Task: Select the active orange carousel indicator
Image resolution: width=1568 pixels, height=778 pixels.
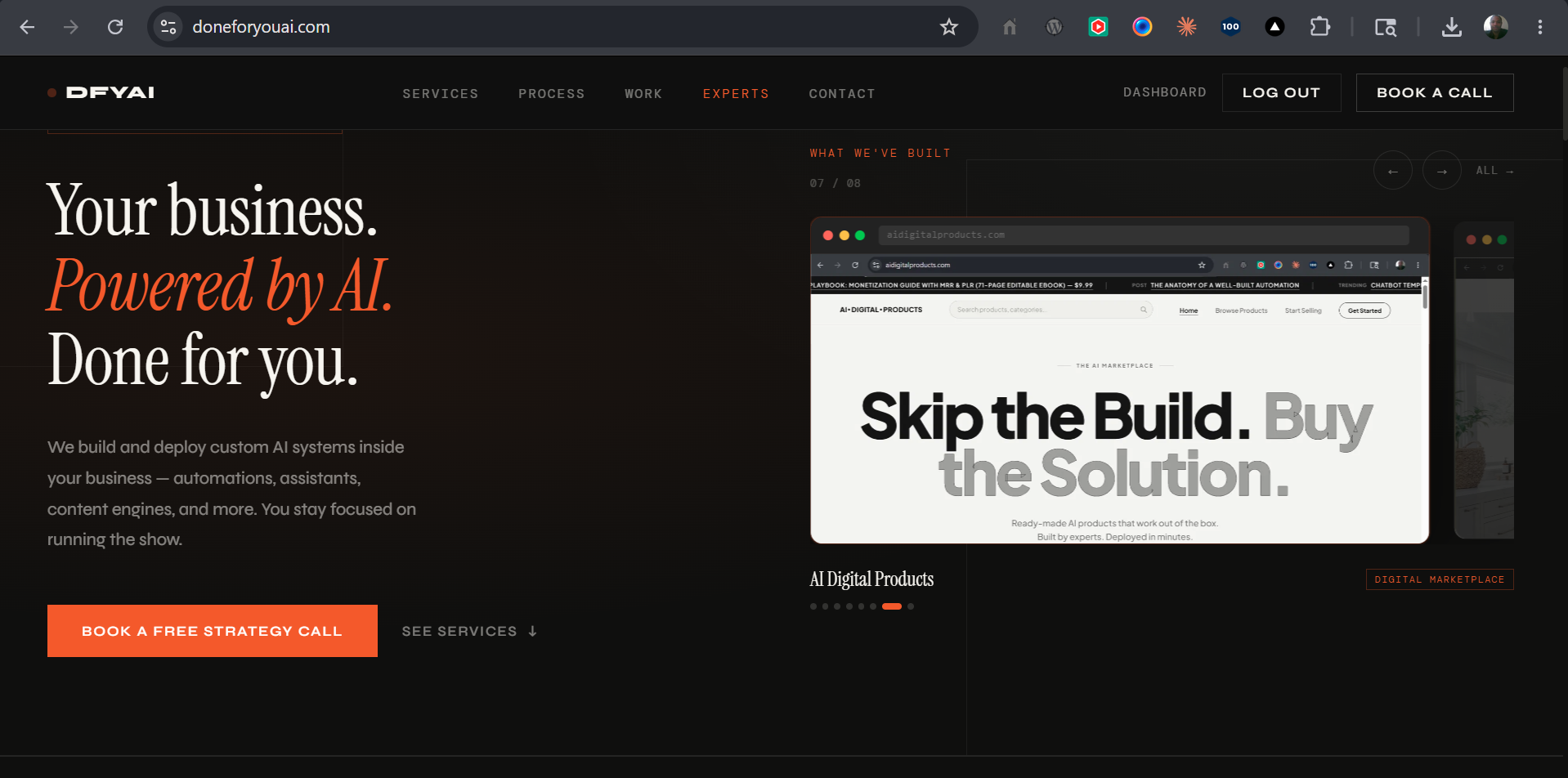Action: [x=892, y=606]
